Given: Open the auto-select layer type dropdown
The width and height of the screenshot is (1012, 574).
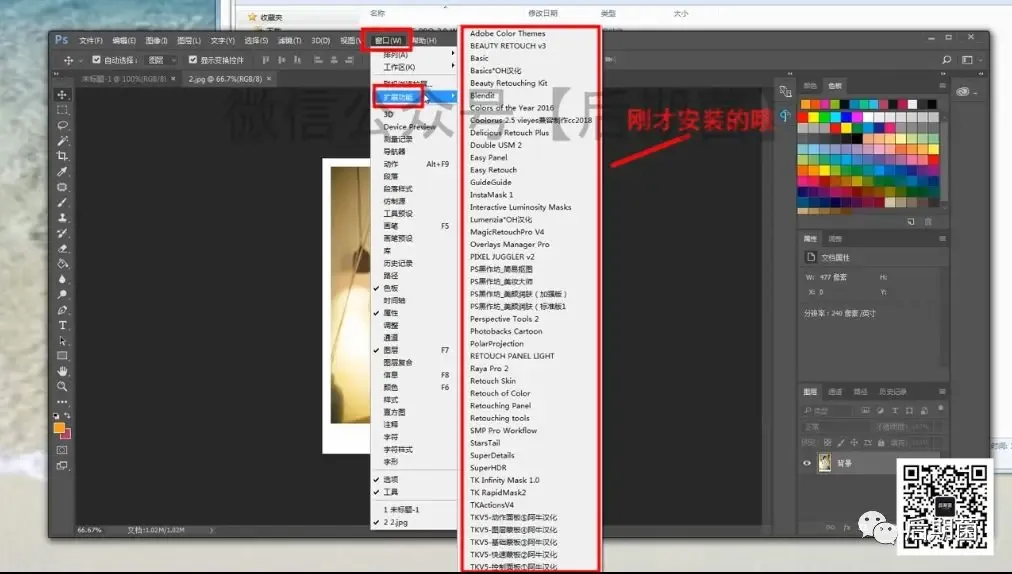Looking at the screenshot, I should pos(162,59).
